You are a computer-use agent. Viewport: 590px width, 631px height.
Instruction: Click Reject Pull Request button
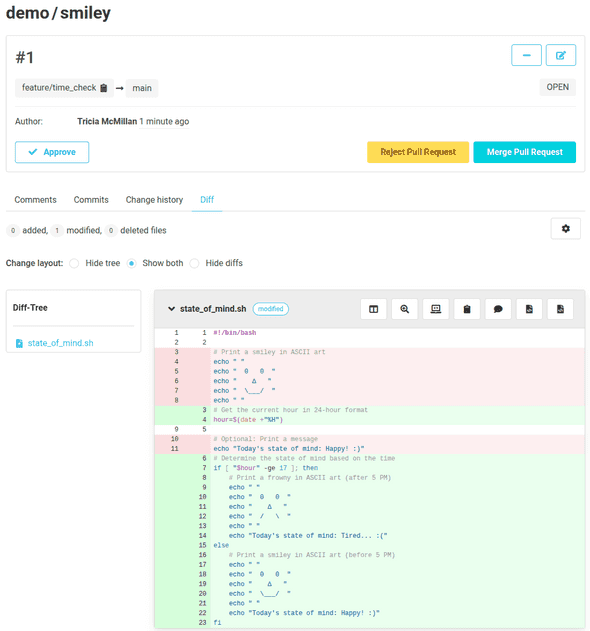(418, 152)
